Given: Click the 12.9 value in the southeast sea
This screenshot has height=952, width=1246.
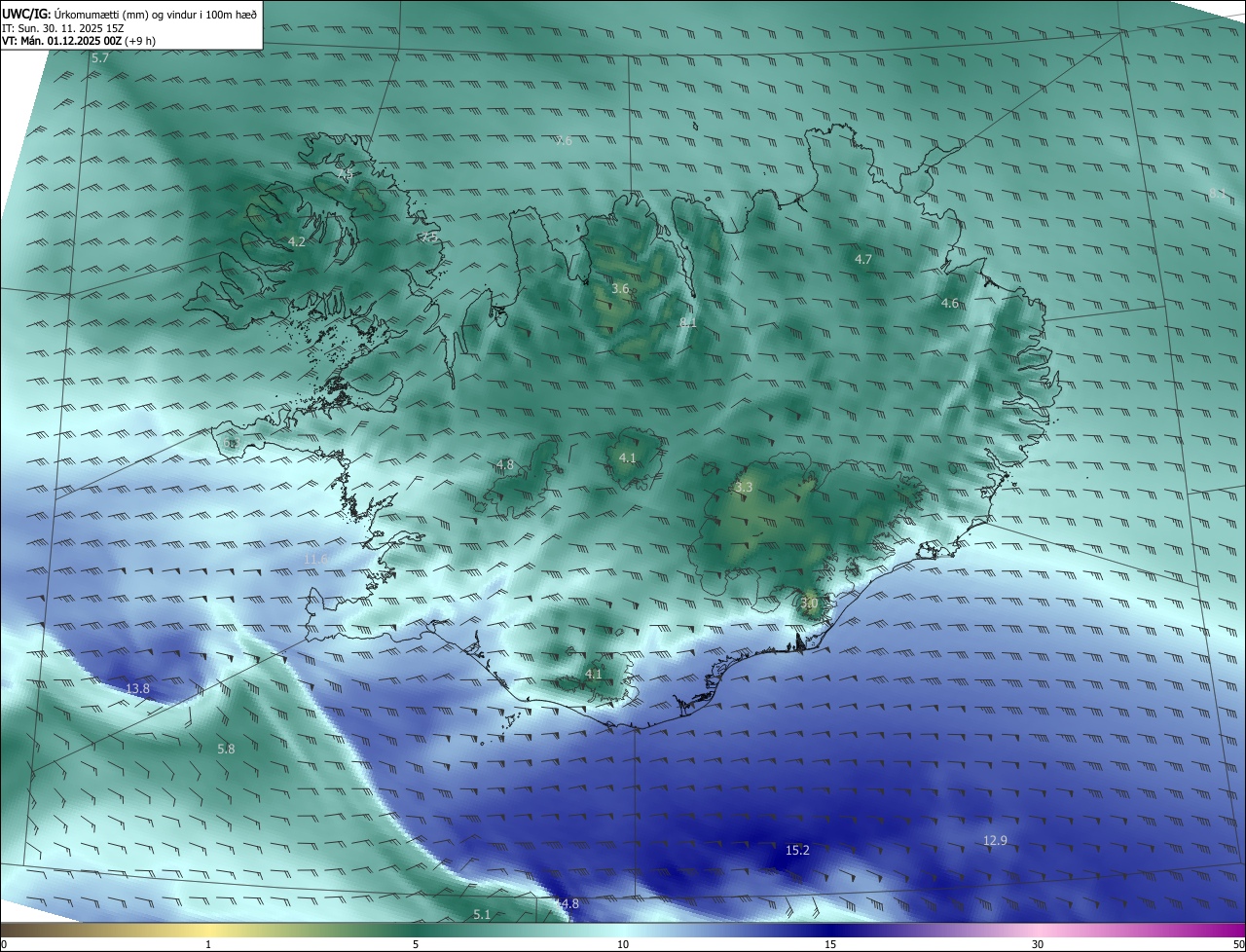Looking at the screenshot, I should click(x=995, y=841).
